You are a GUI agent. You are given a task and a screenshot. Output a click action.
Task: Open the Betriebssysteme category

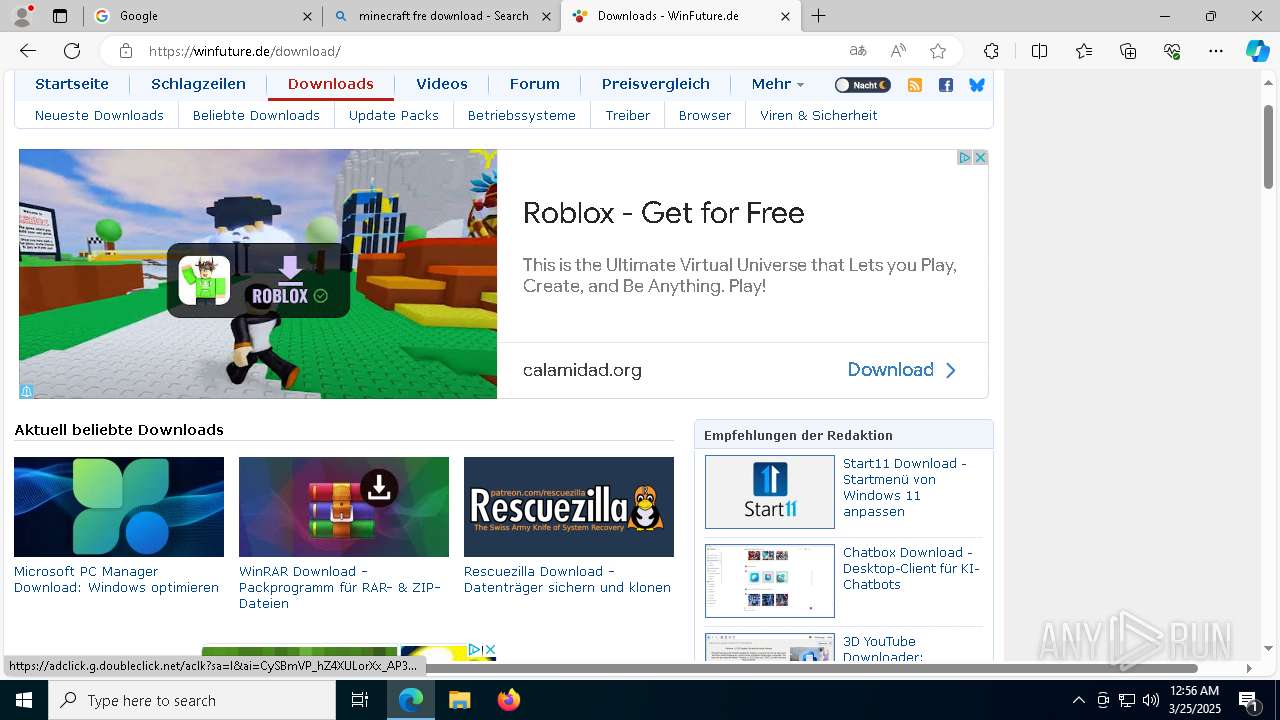click(x=522, y=115)
